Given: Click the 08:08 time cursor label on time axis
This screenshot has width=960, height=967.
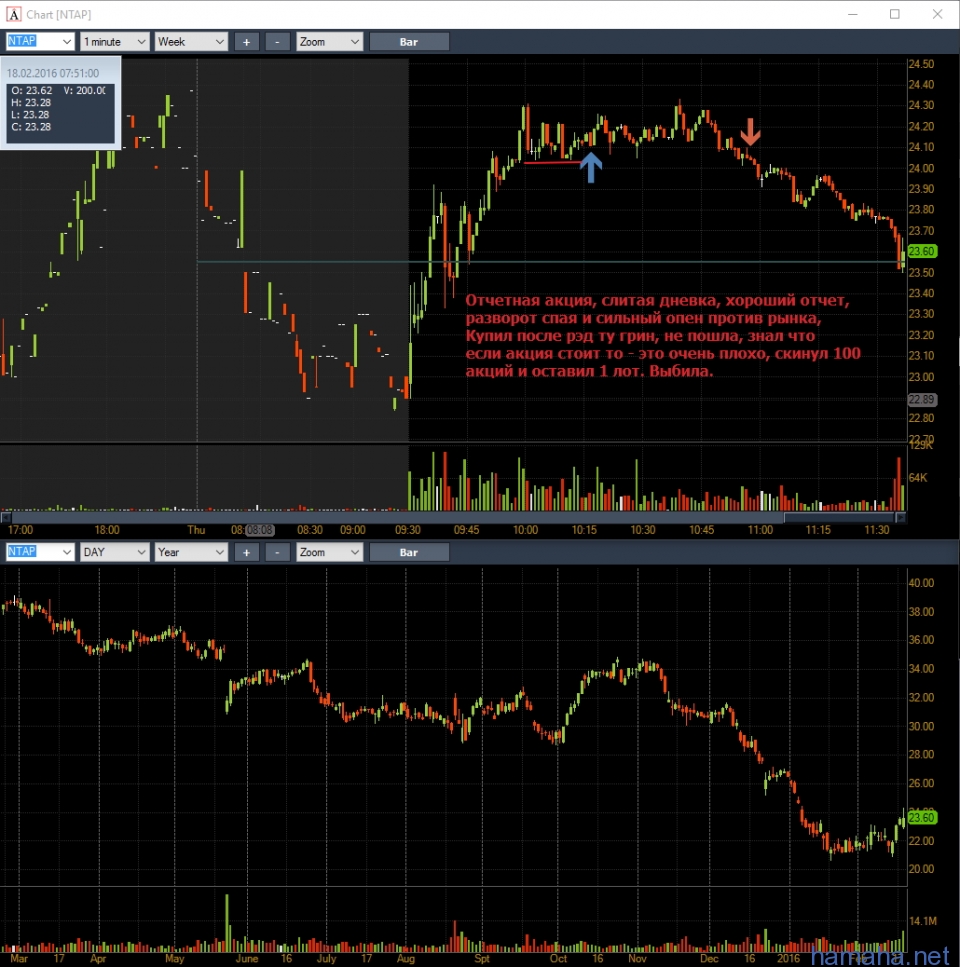Looking at the screenshot, I should click(260, 530).
